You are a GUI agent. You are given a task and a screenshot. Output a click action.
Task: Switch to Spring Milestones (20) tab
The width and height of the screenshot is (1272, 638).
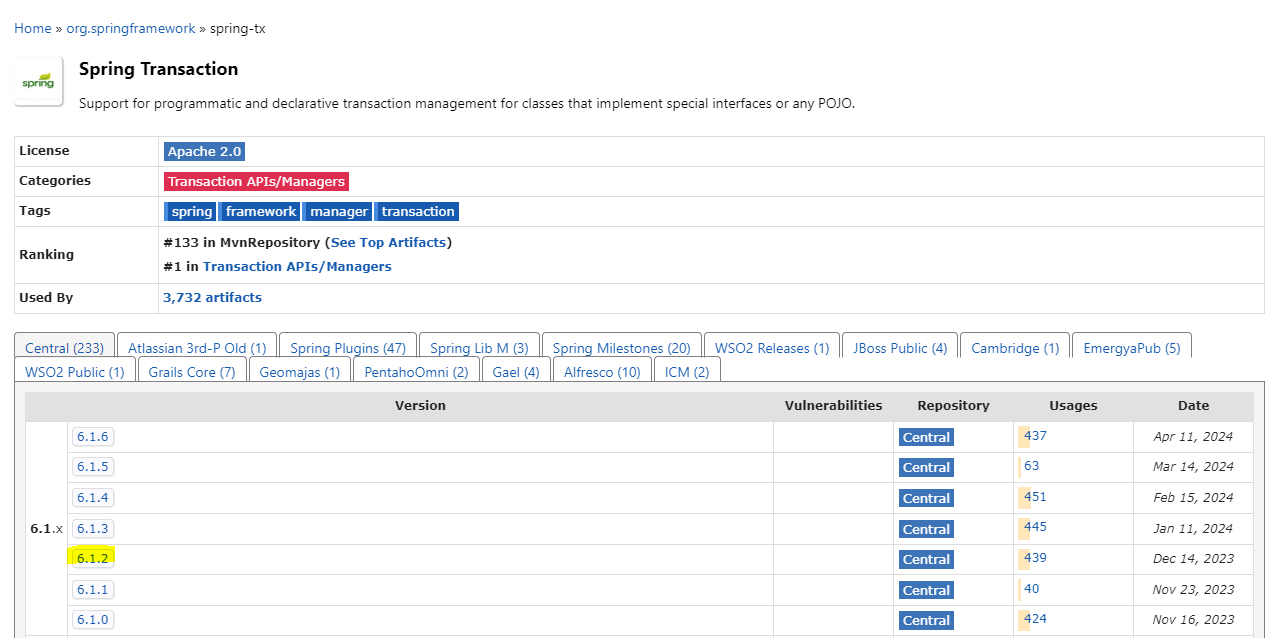[x=621, y=348]
